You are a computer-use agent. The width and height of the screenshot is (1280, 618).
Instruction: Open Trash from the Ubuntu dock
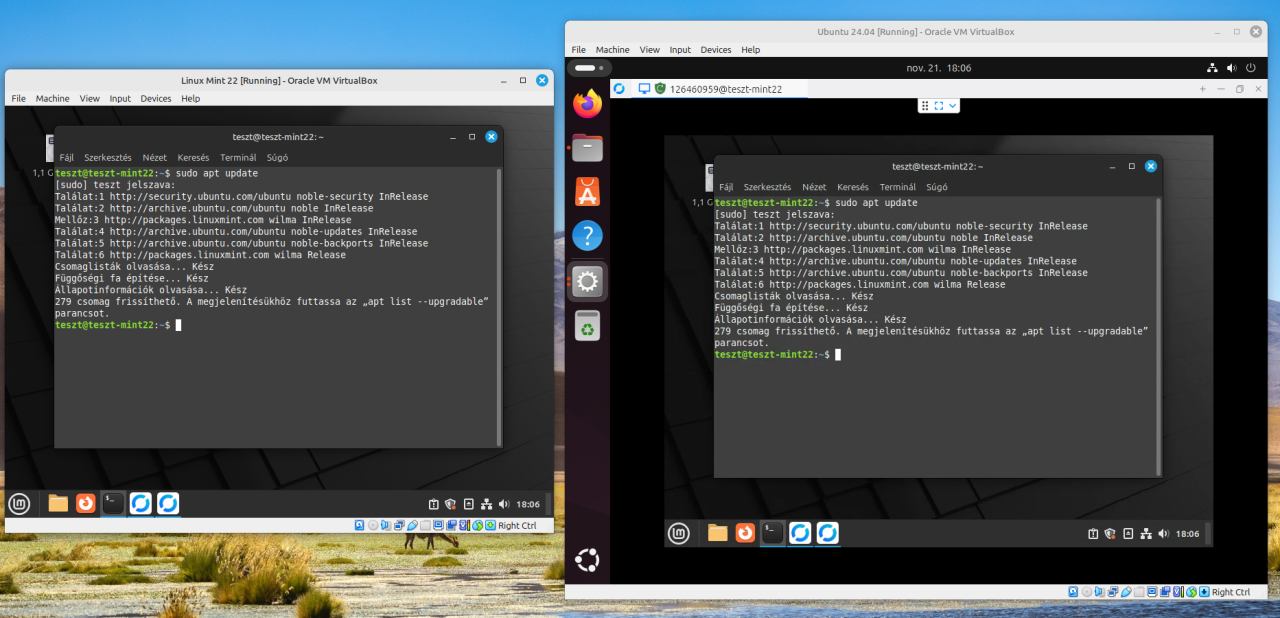587,326
